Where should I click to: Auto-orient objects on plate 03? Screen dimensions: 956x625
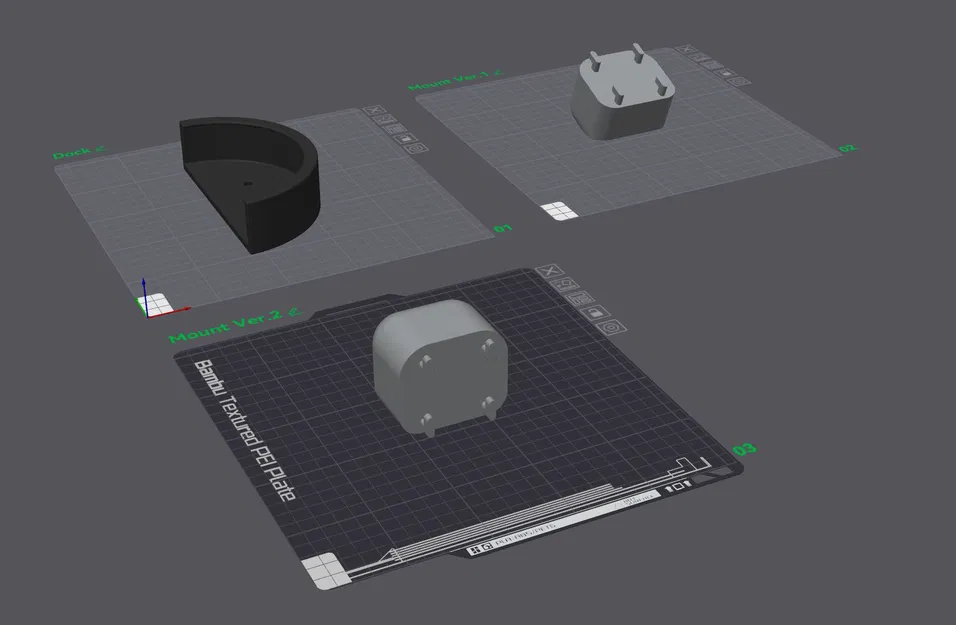point(565,285)
